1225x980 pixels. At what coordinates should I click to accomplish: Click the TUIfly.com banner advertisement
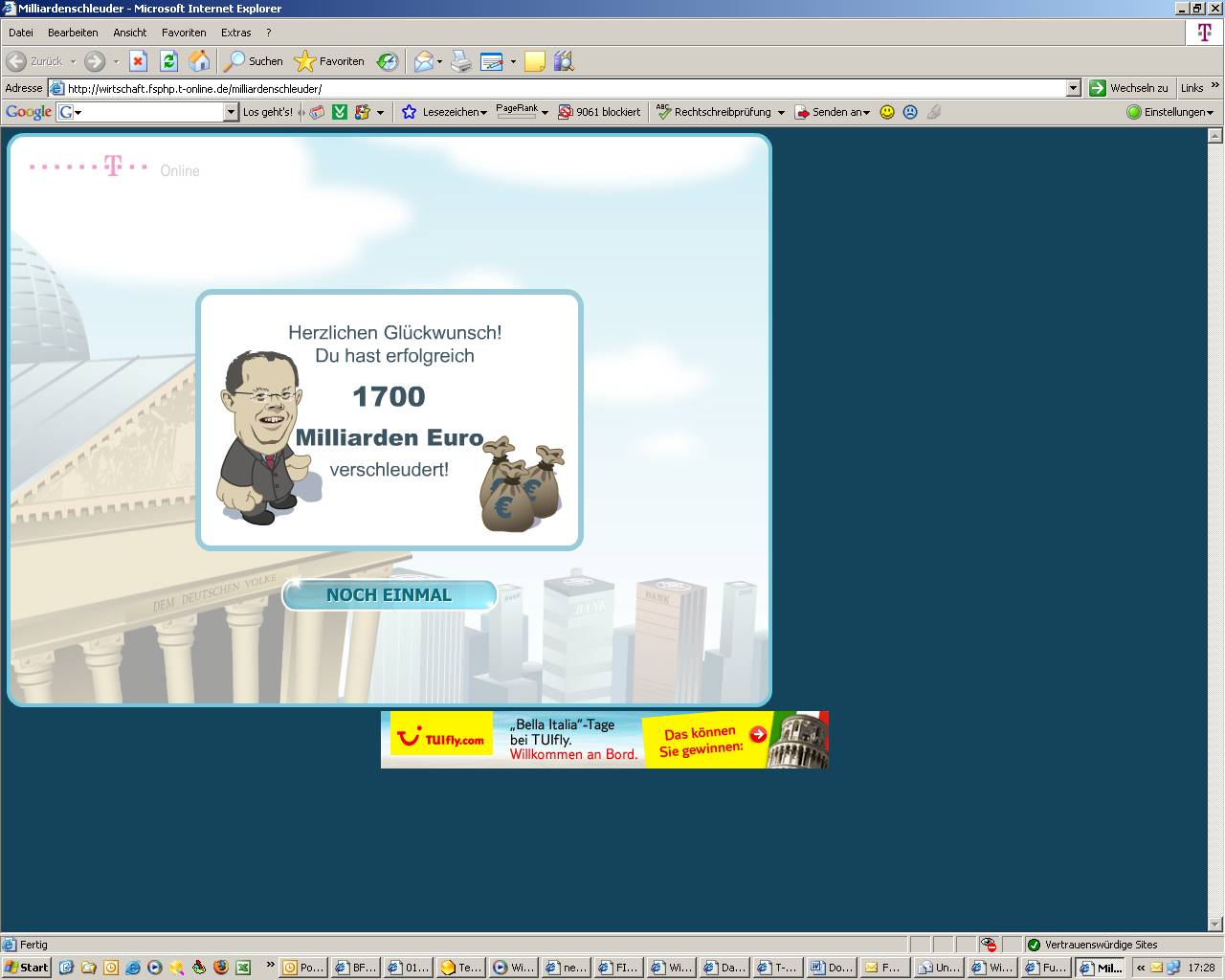605,740
